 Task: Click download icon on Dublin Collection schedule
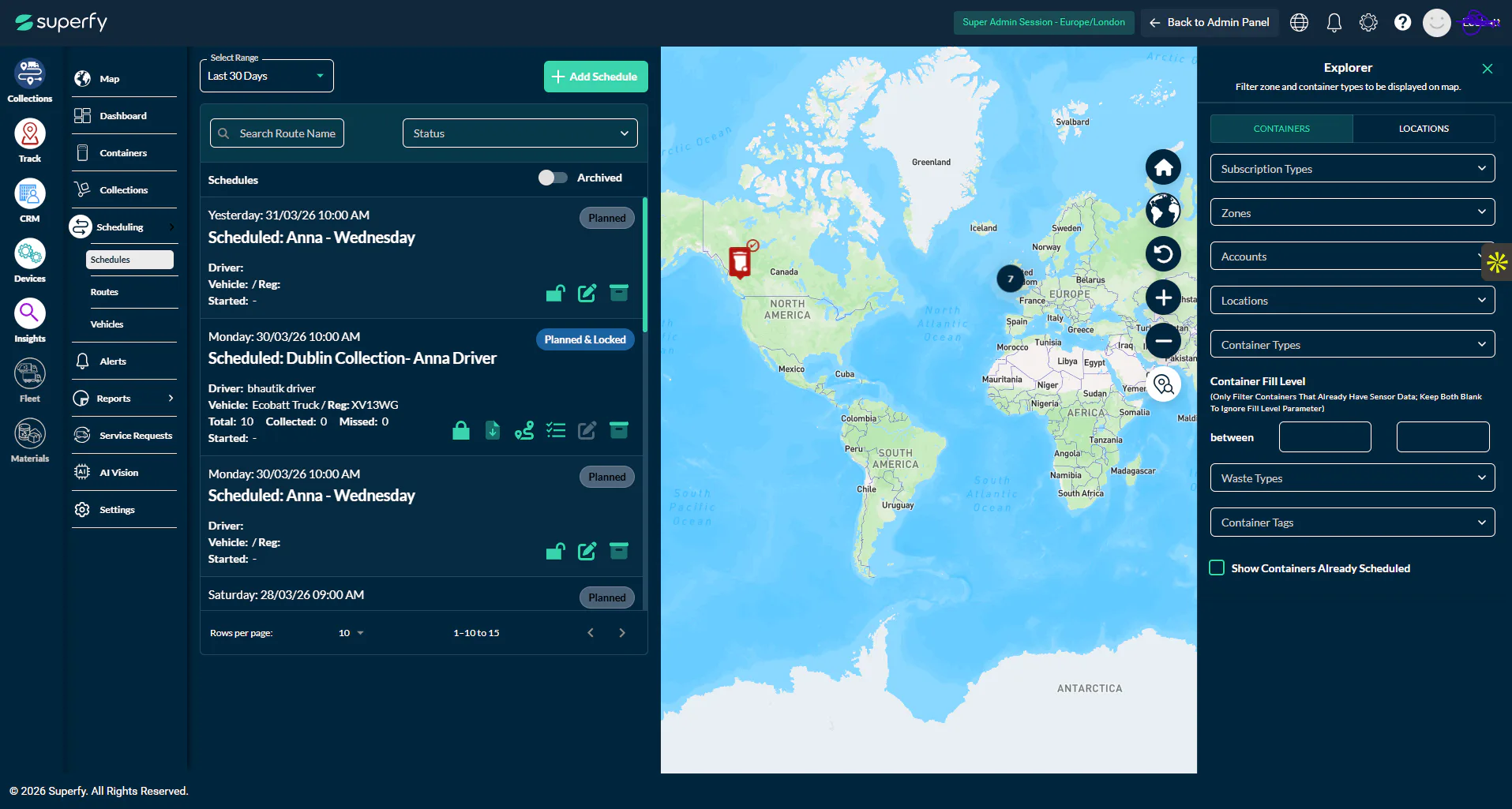493,430
